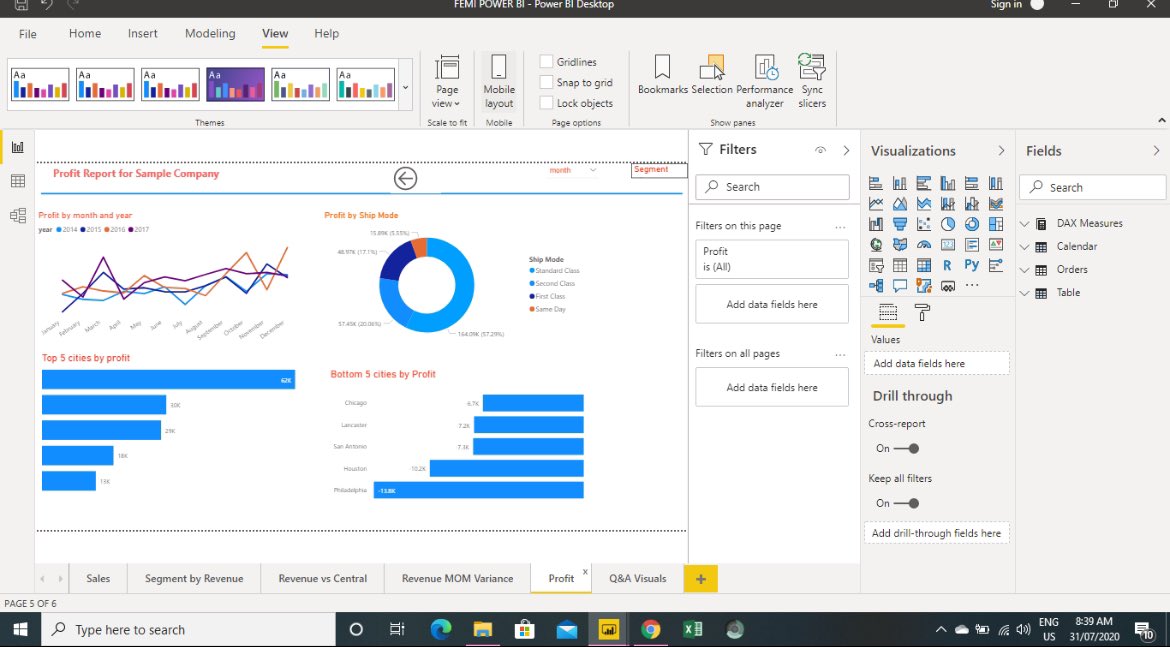The height and width of the screenshot is (647, 1170).
Task: Enable the Gridlines checkbox
Action: coord(546,62)
